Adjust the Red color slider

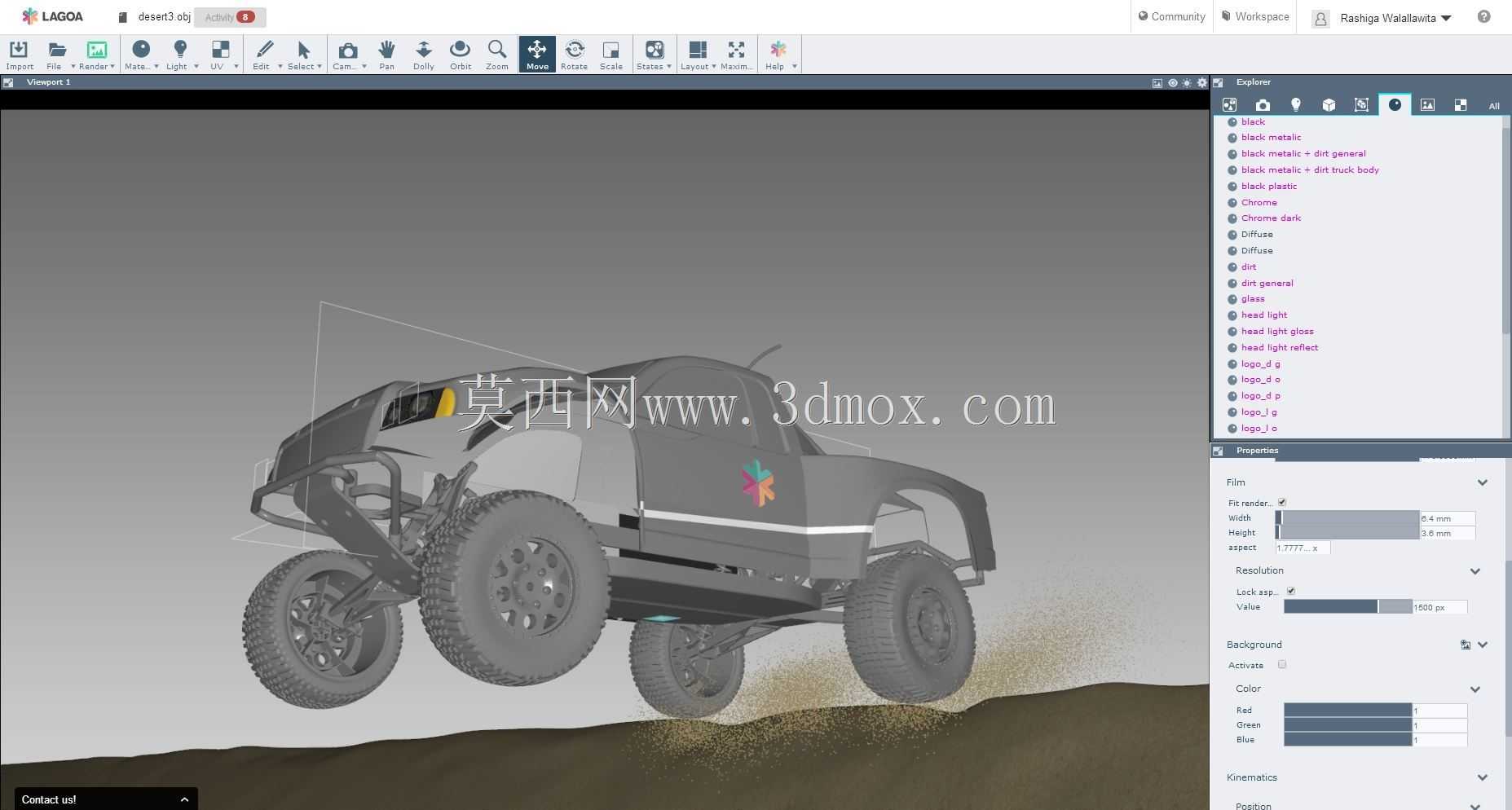point(1347,711)
